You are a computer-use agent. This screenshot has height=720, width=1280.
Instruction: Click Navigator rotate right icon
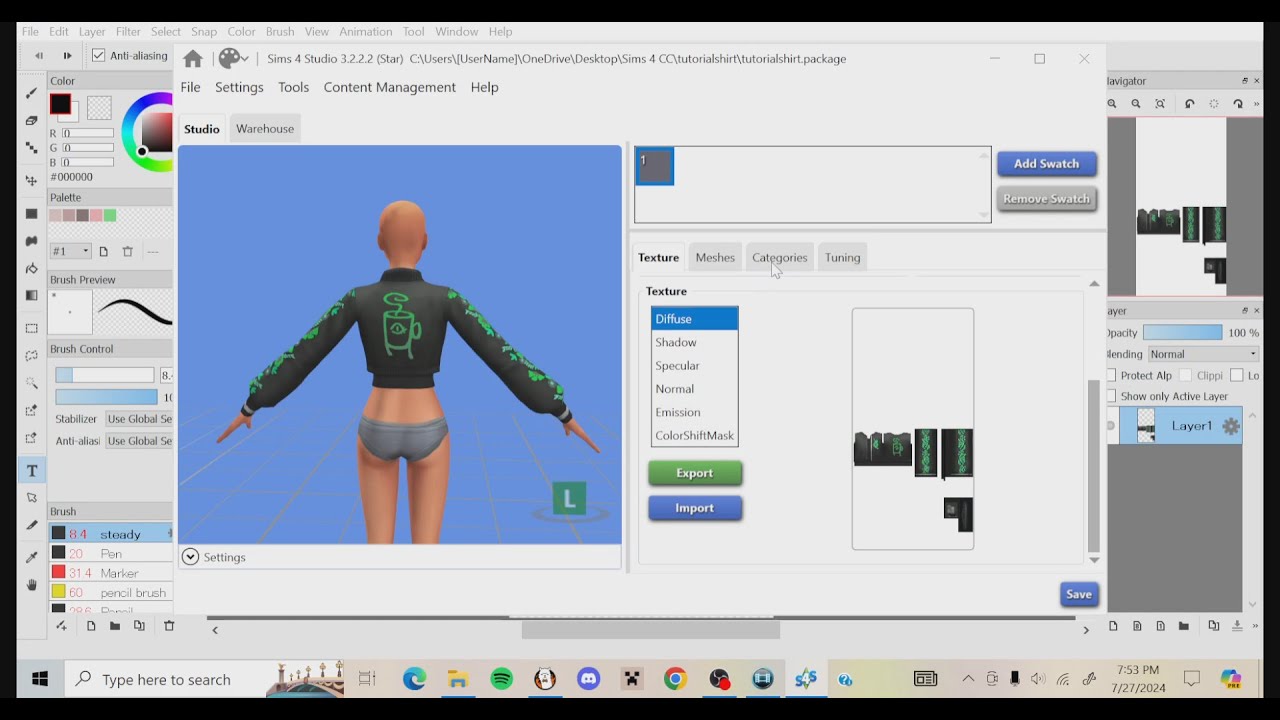[x=1238, y=104]
